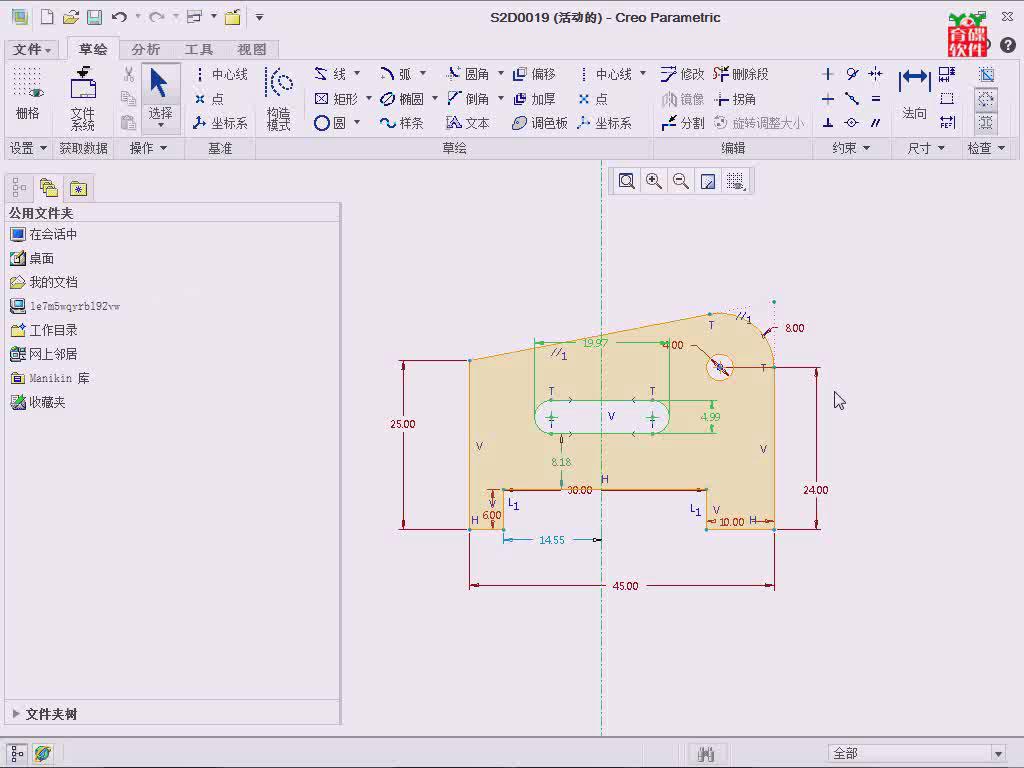Switch to the 分析 analysis tab
Image resolution: width=1024 pixels, height=768 pixels.
point(146,49)
